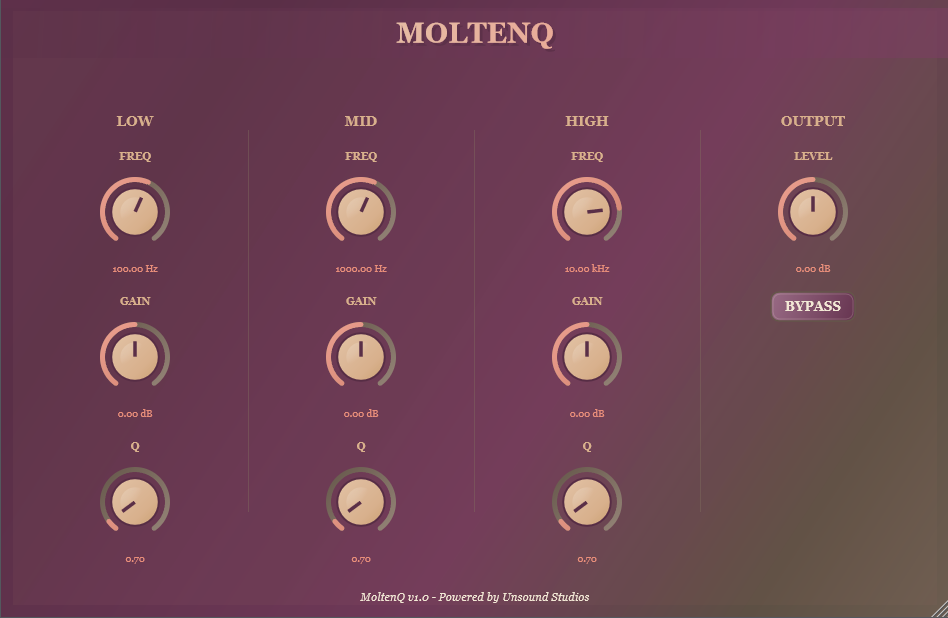Click the LEVEL label

coord(813,156)
